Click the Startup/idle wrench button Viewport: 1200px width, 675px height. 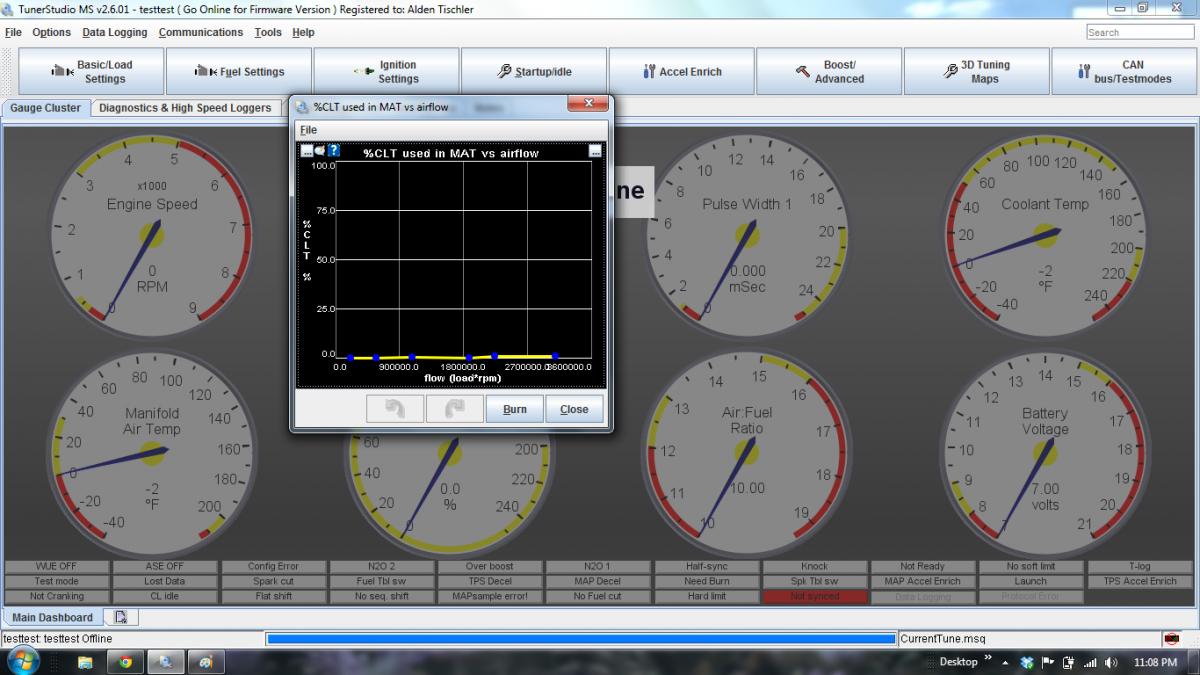coord(534,72)
